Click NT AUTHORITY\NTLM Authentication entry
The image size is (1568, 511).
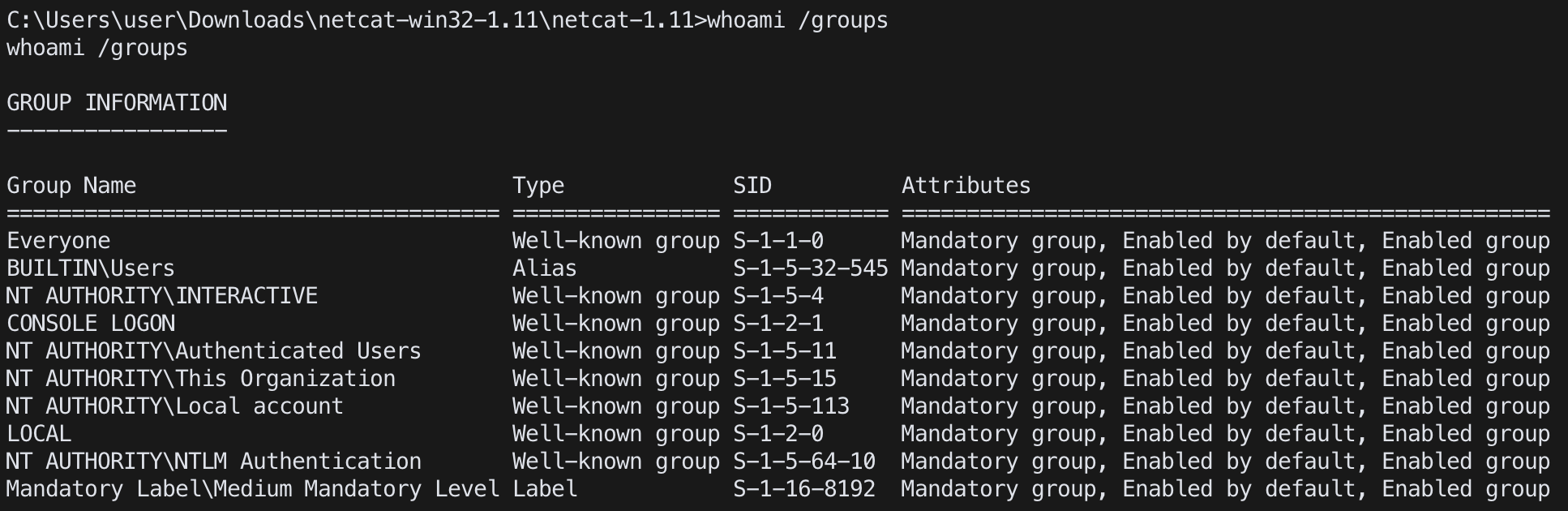(214, 462)
